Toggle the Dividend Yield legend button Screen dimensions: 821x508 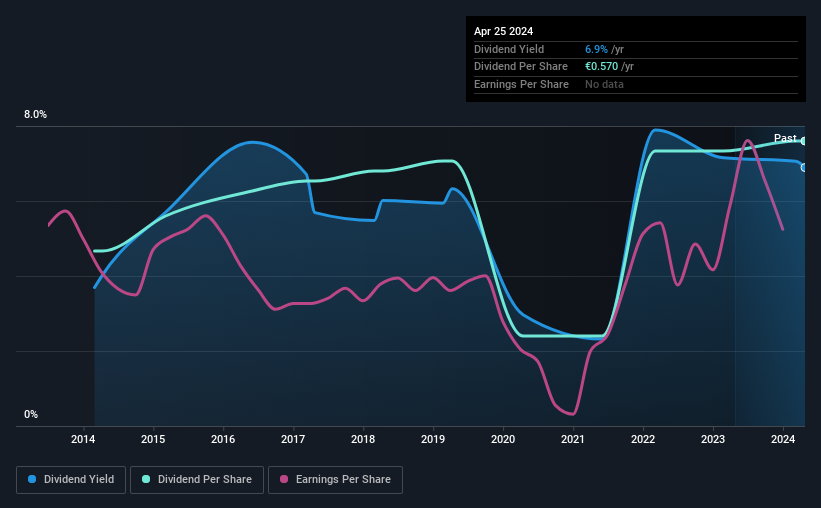tap(71, 480)
